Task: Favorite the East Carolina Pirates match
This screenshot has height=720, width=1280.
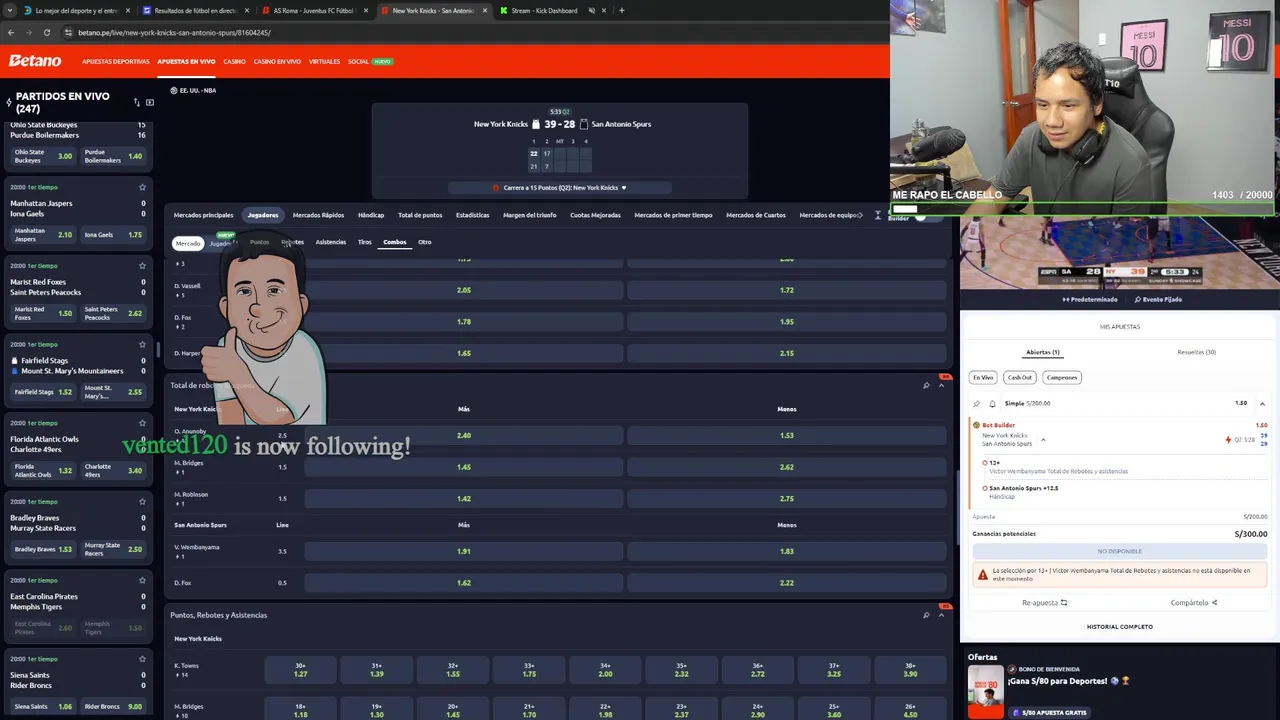Action: tap(142, 580)
